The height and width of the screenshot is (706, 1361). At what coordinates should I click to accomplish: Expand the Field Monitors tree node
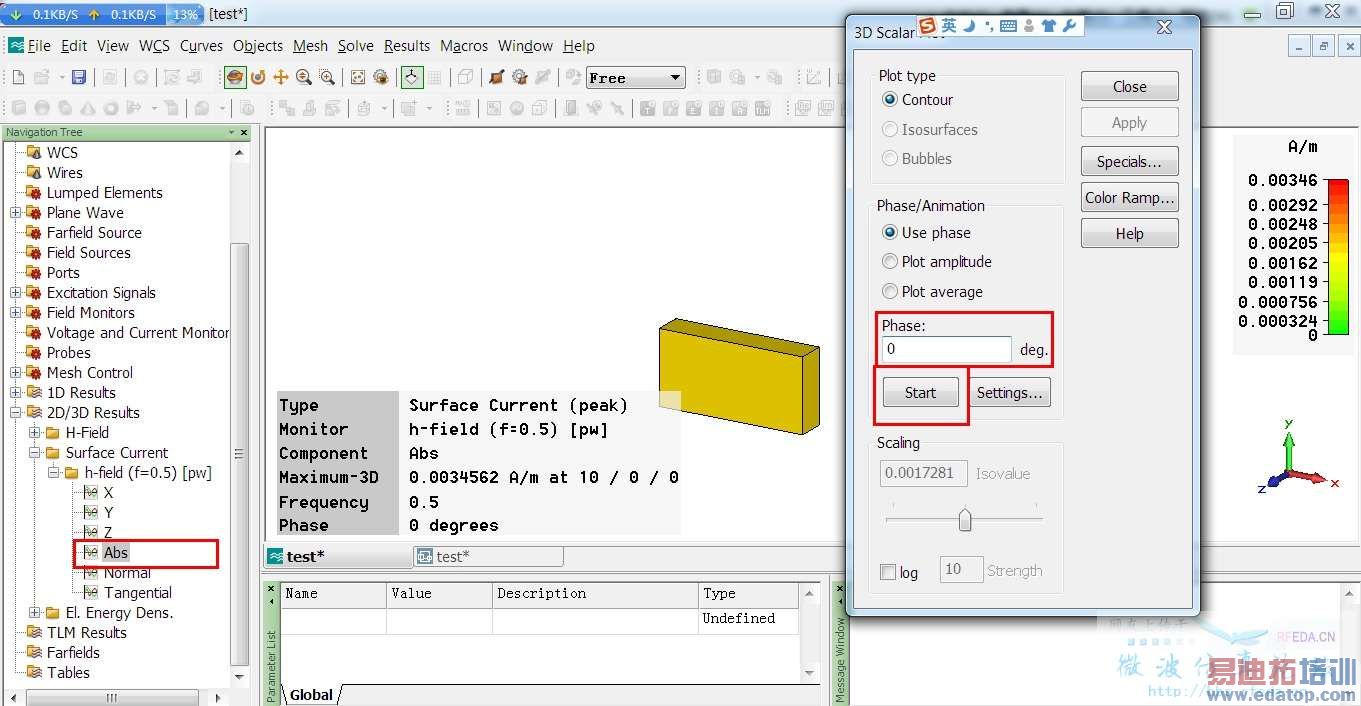[x=16, y=312]
